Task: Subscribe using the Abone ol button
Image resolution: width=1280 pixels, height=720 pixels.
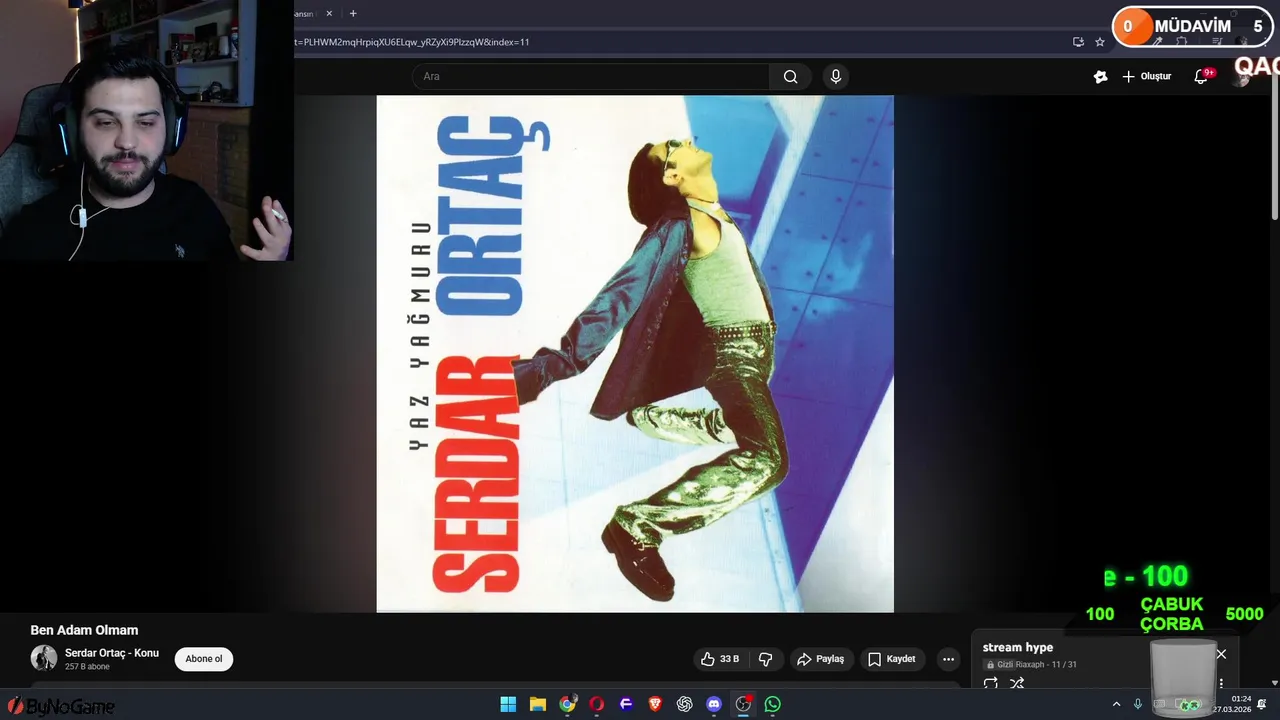Action: point(204,659)
